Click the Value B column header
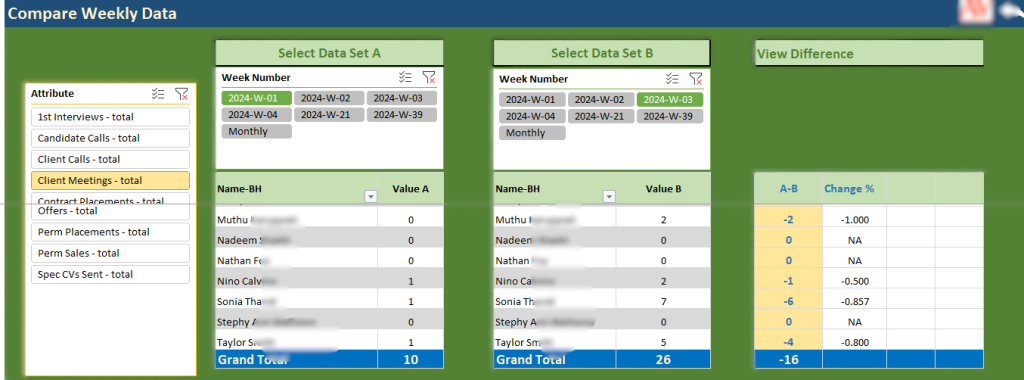 (664, 189)
